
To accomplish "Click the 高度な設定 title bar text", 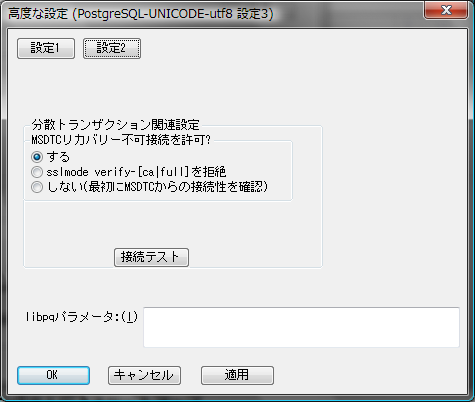I will pos(38,14).
